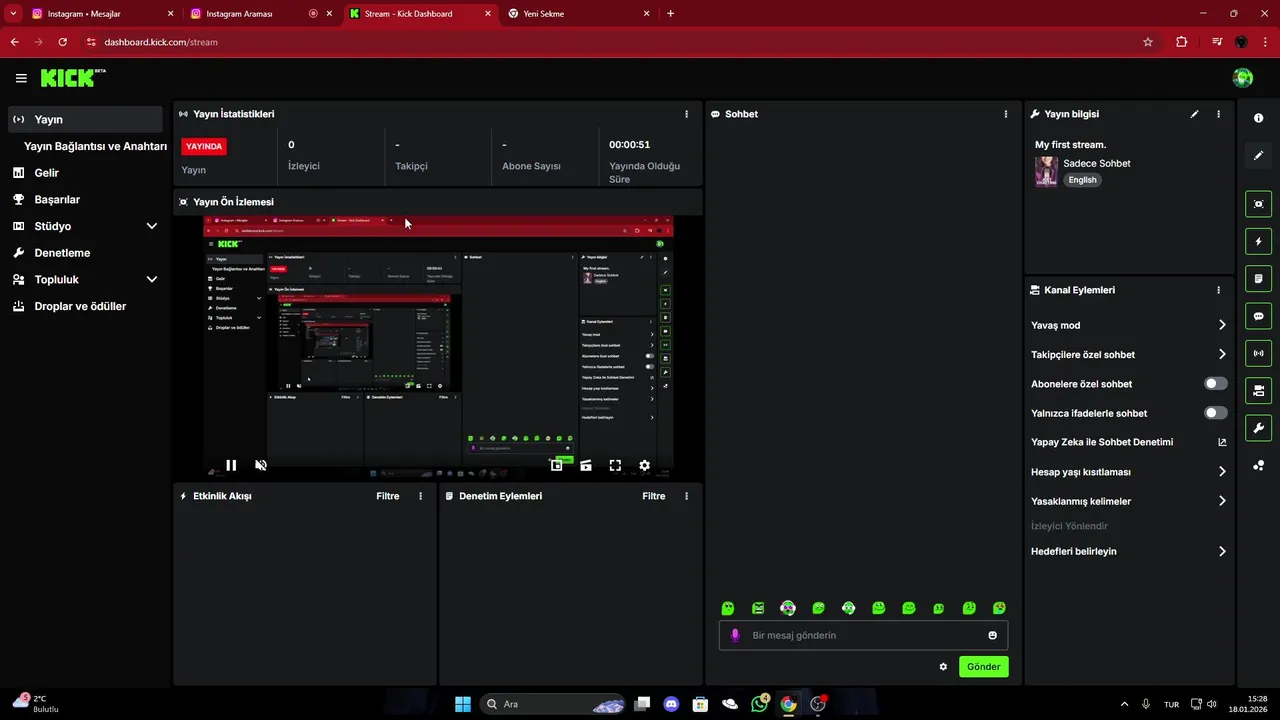The image size is (1280, 720).
Task: Edit stream info with the pencil icon in Yayın bilgisi
Action: (1194, 114)
